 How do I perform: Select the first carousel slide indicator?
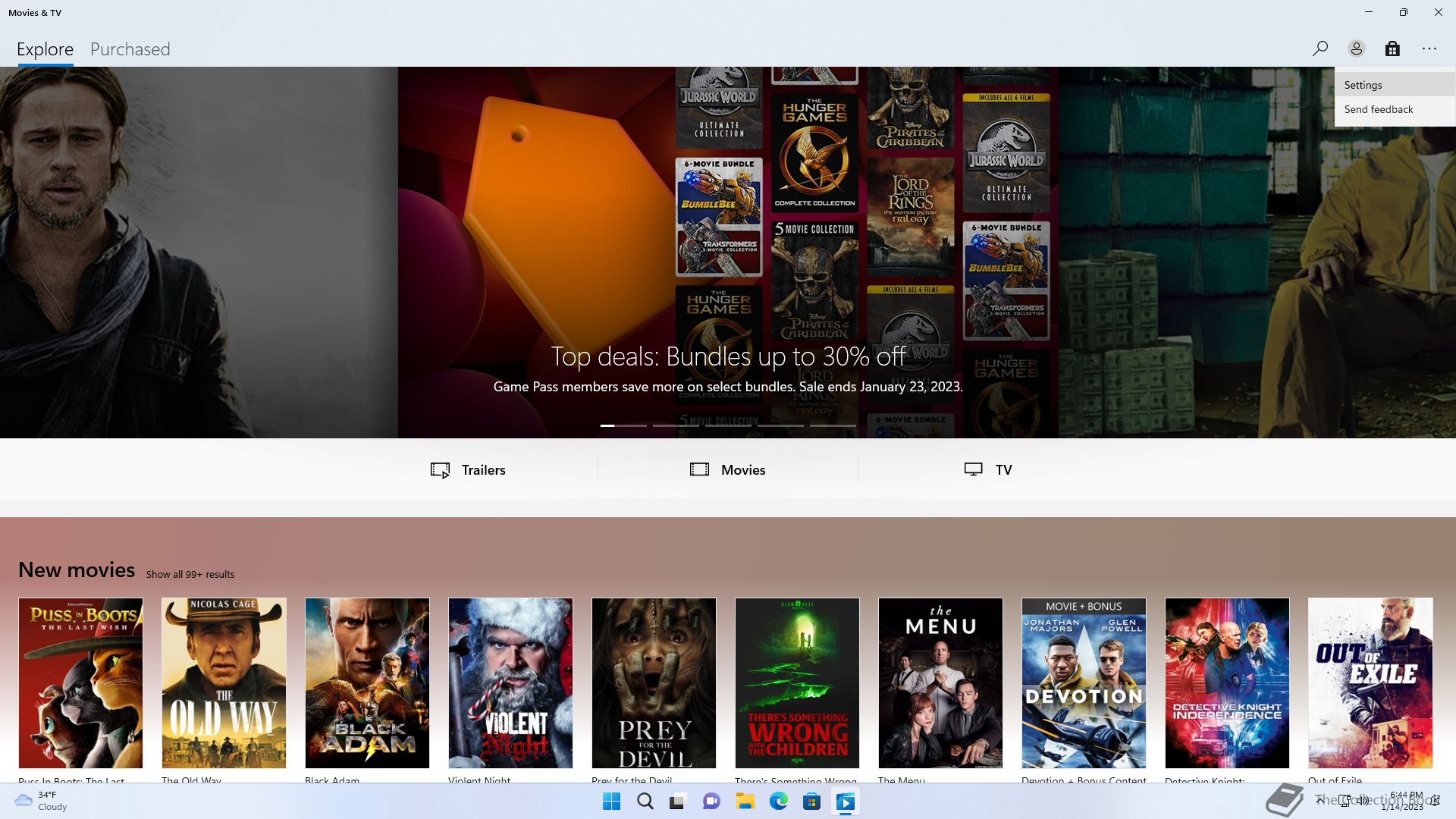(623, 425)
